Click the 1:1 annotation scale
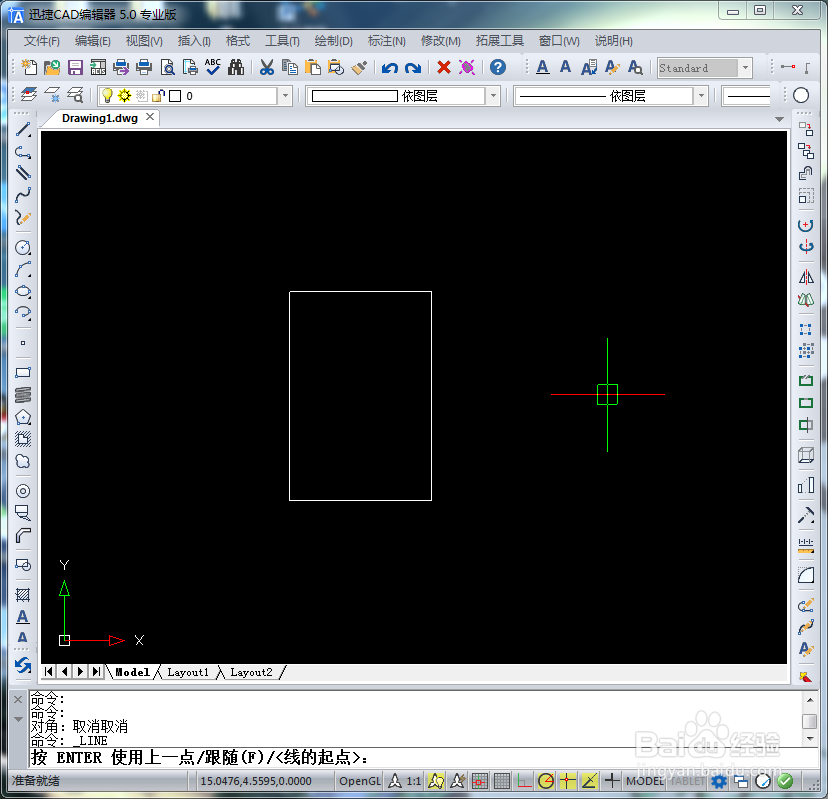Screen dimensions: 828x799 pyautogui.click(x=413, y=781)
